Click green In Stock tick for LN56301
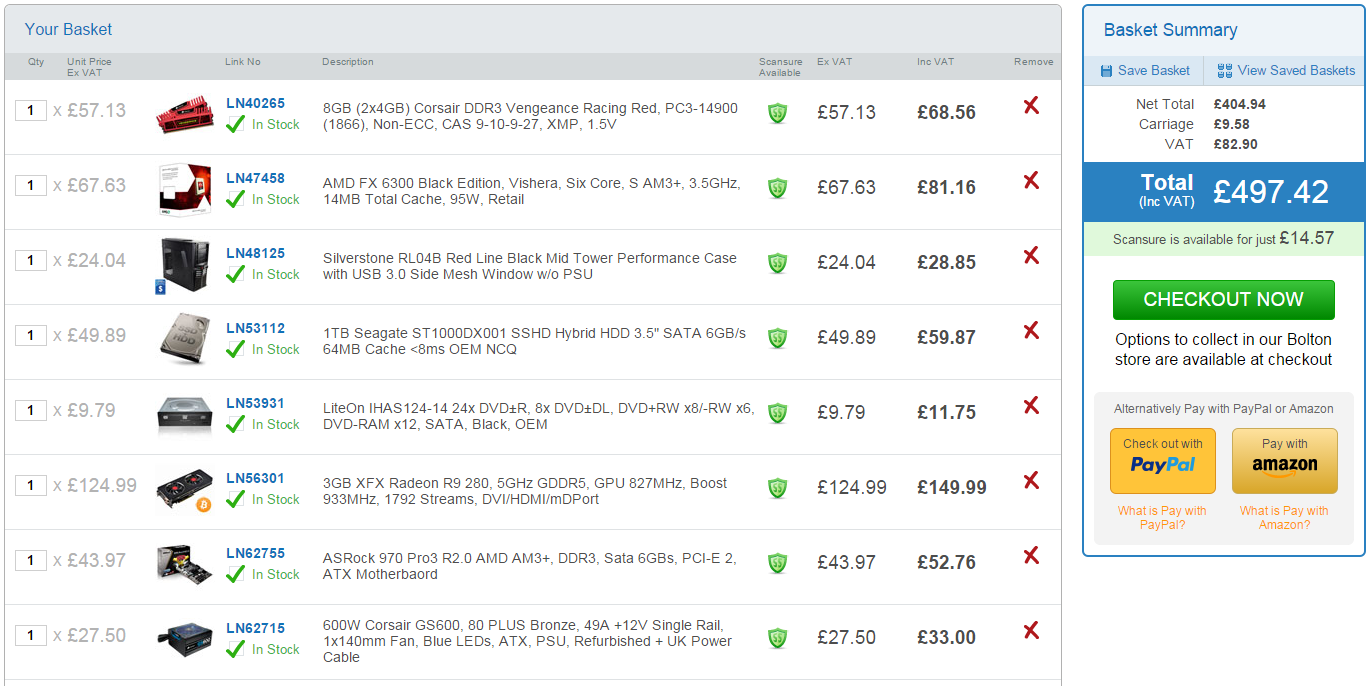 coord(235,499)
